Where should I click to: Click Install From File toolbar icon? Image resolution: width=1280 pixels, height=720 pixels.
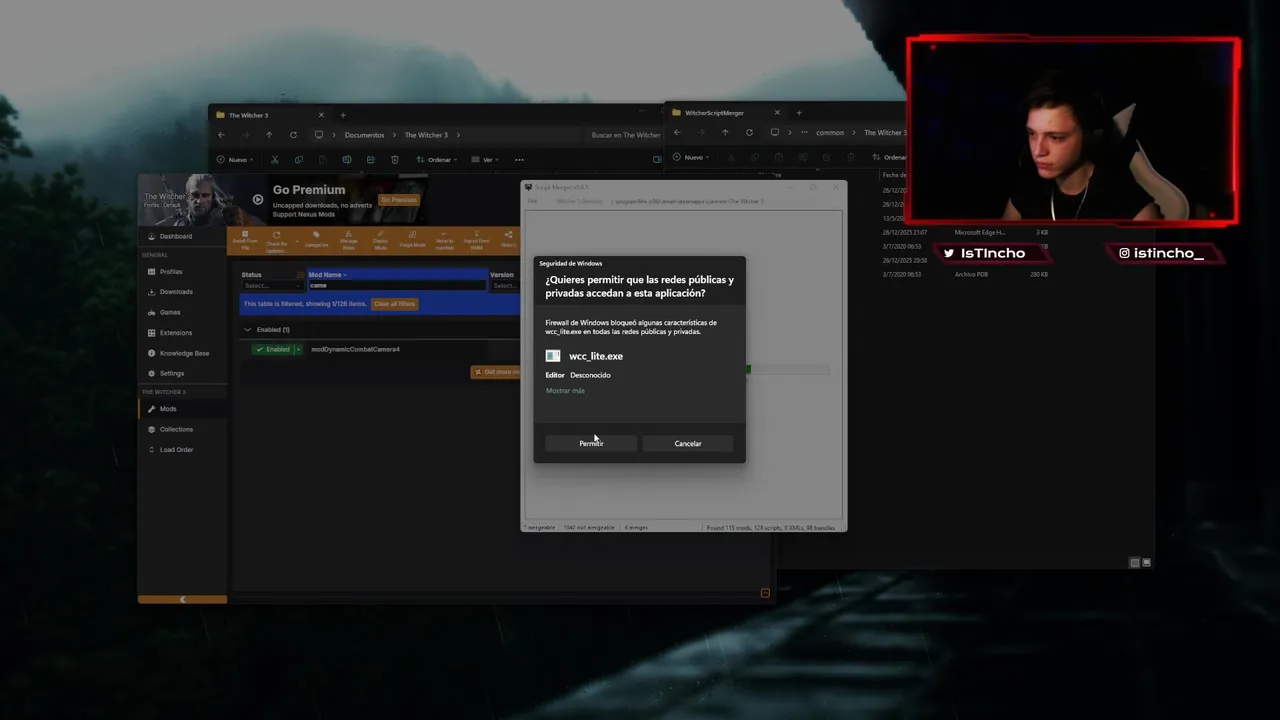click(x=245, y=240)
